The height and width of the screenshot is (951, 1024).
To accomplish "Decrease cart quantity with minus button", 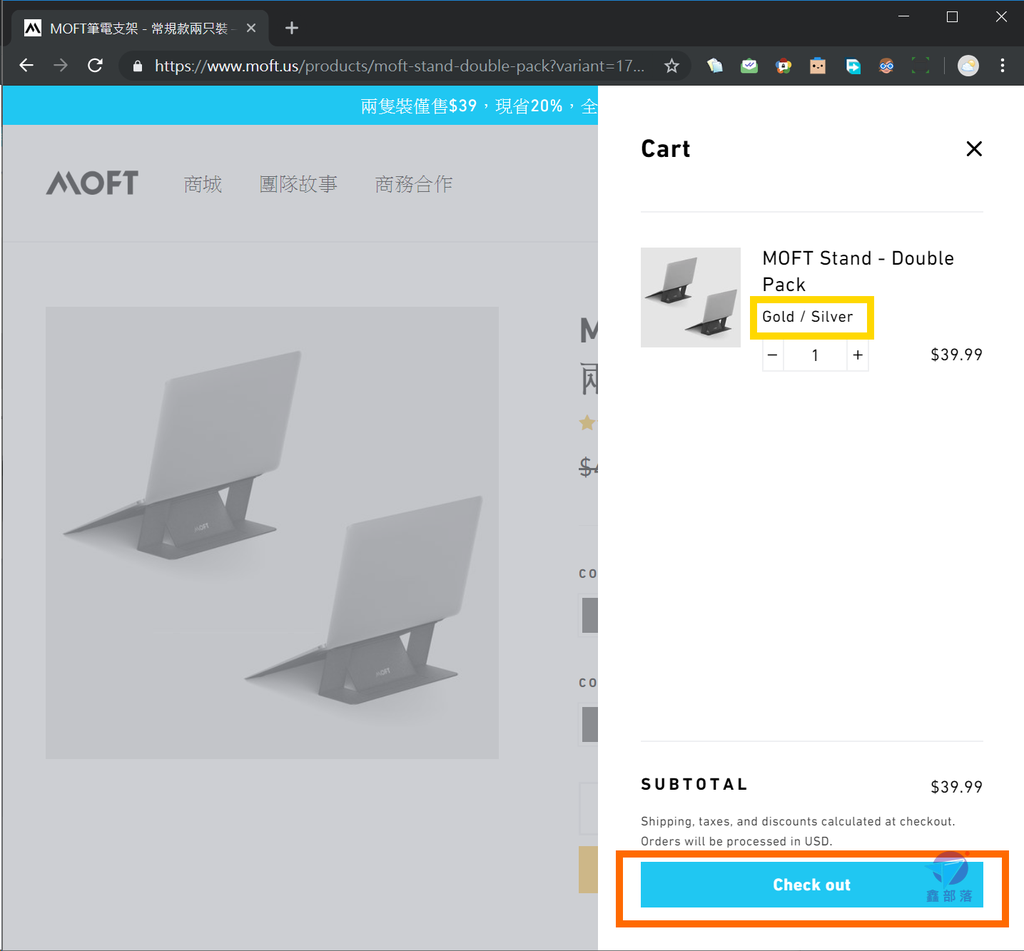I will tap(773, 355).
